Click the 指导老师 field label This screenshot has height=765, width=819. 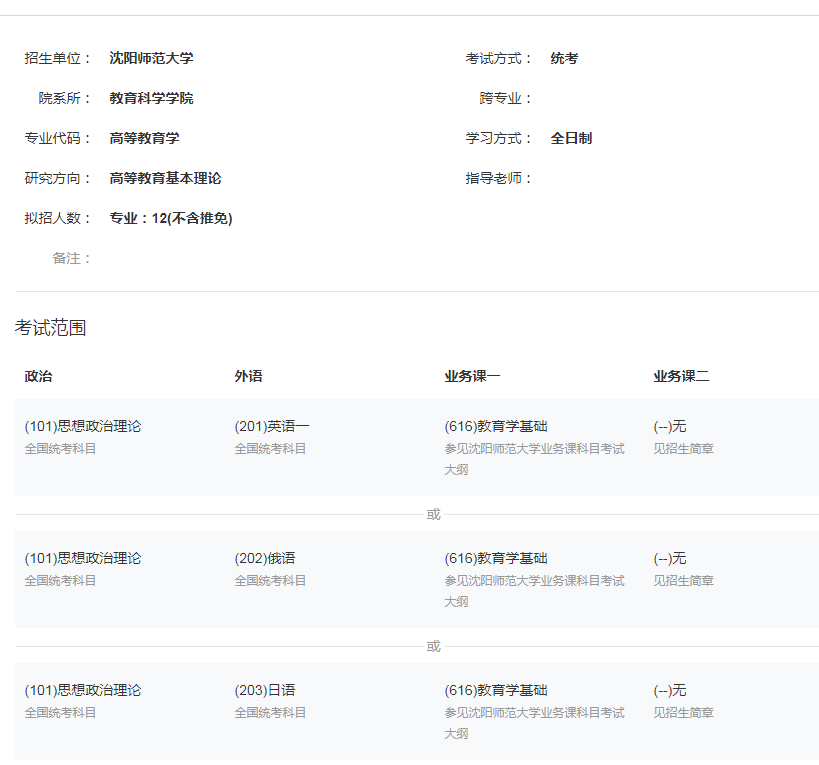click(498, 178)
